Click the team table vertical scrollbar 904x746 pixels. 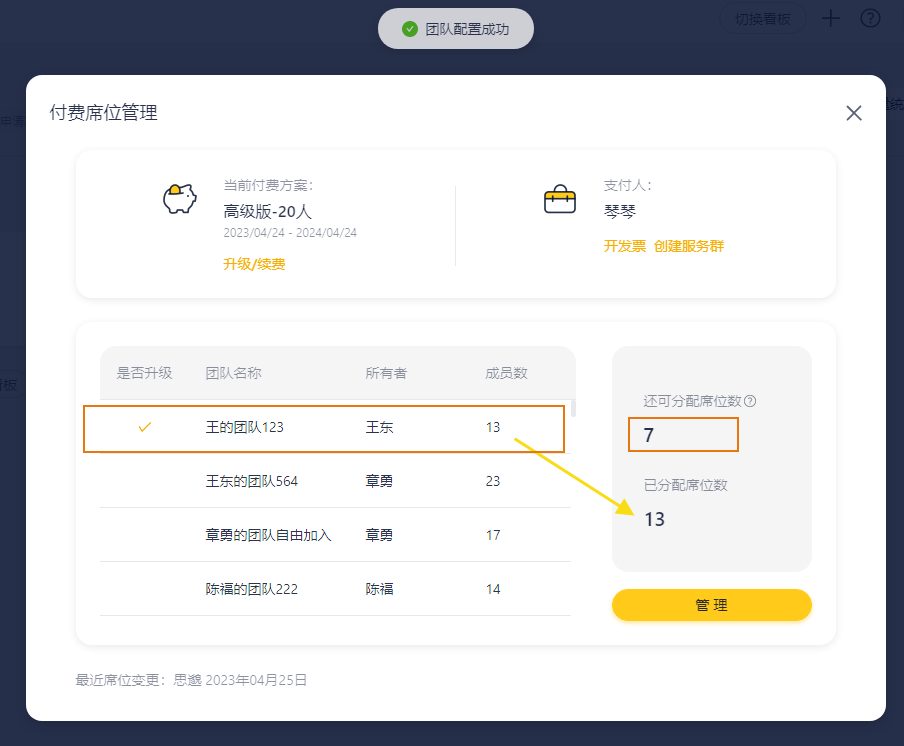573,408
